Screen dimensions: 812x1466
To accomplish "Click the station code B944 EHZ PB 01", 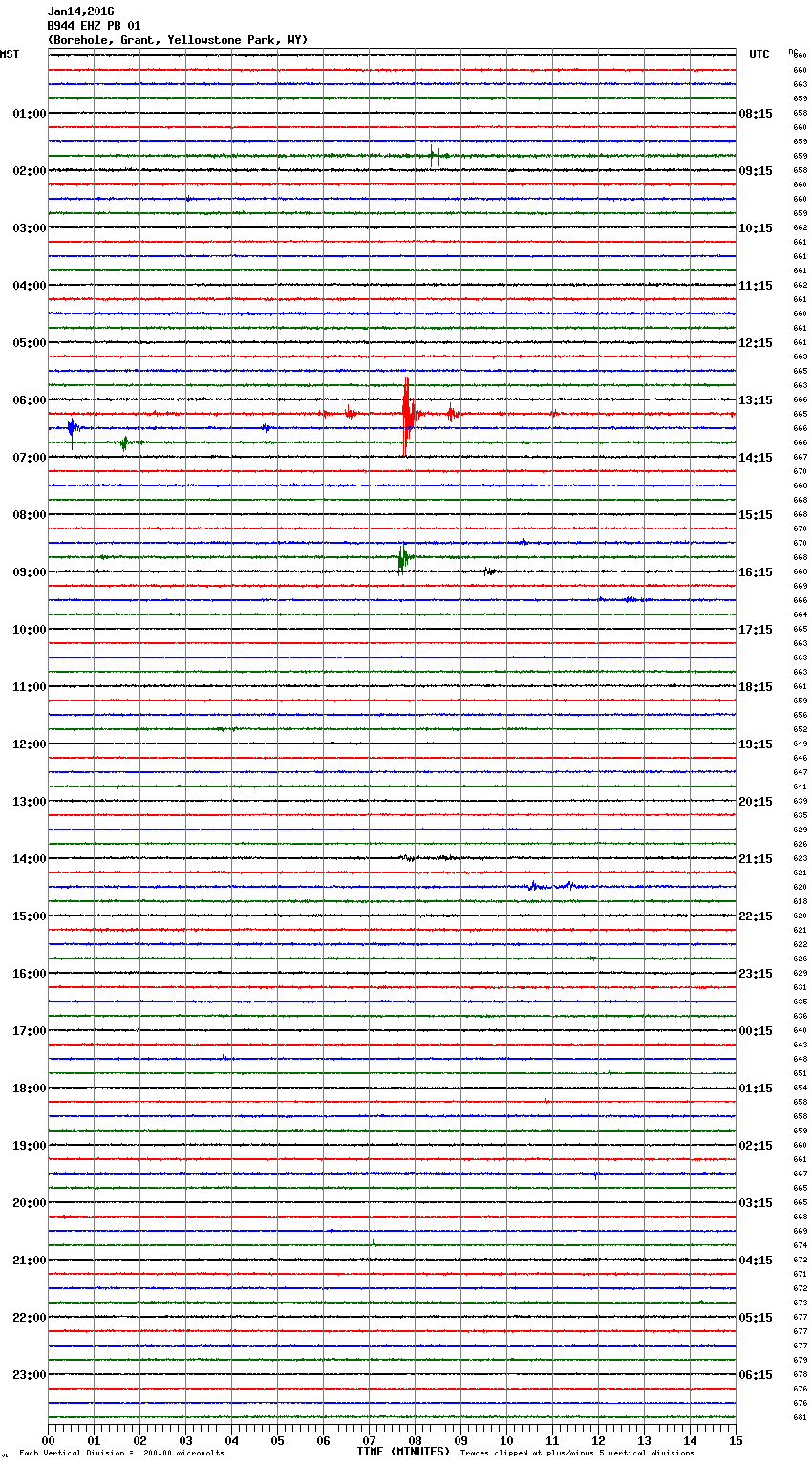I will [94, 26].
